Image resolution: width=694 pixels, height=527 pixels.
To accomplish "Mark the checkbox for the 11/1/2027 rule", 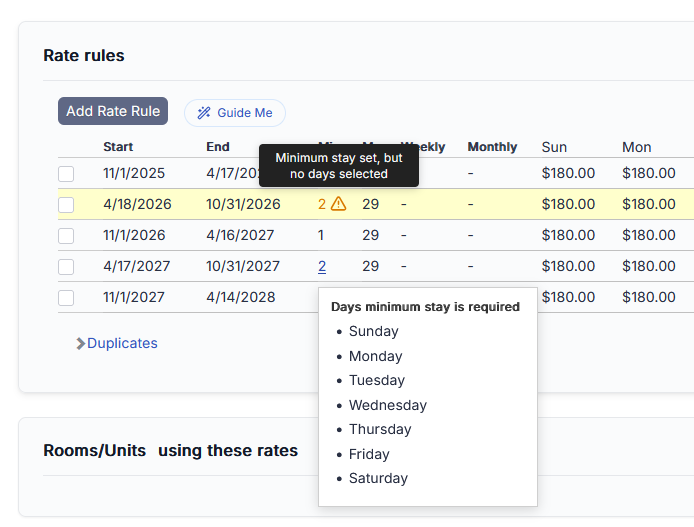I will click(66, 298).
